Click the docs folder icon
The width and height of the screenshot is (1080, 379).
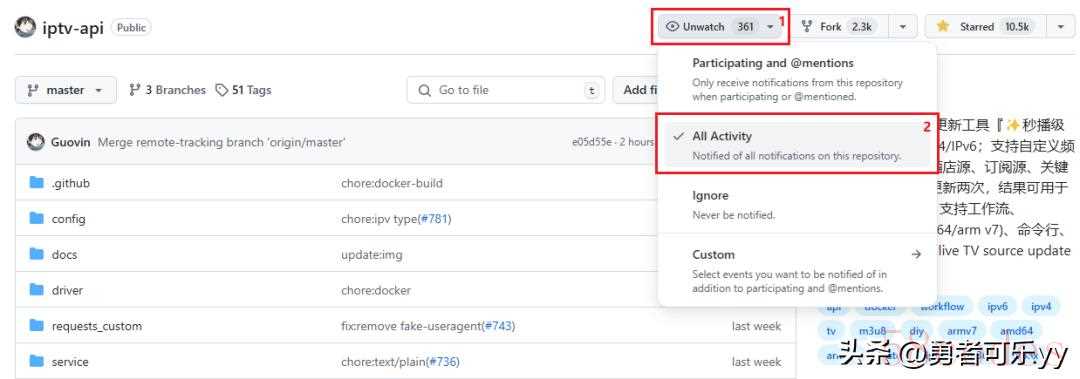(x=37, y=254)
